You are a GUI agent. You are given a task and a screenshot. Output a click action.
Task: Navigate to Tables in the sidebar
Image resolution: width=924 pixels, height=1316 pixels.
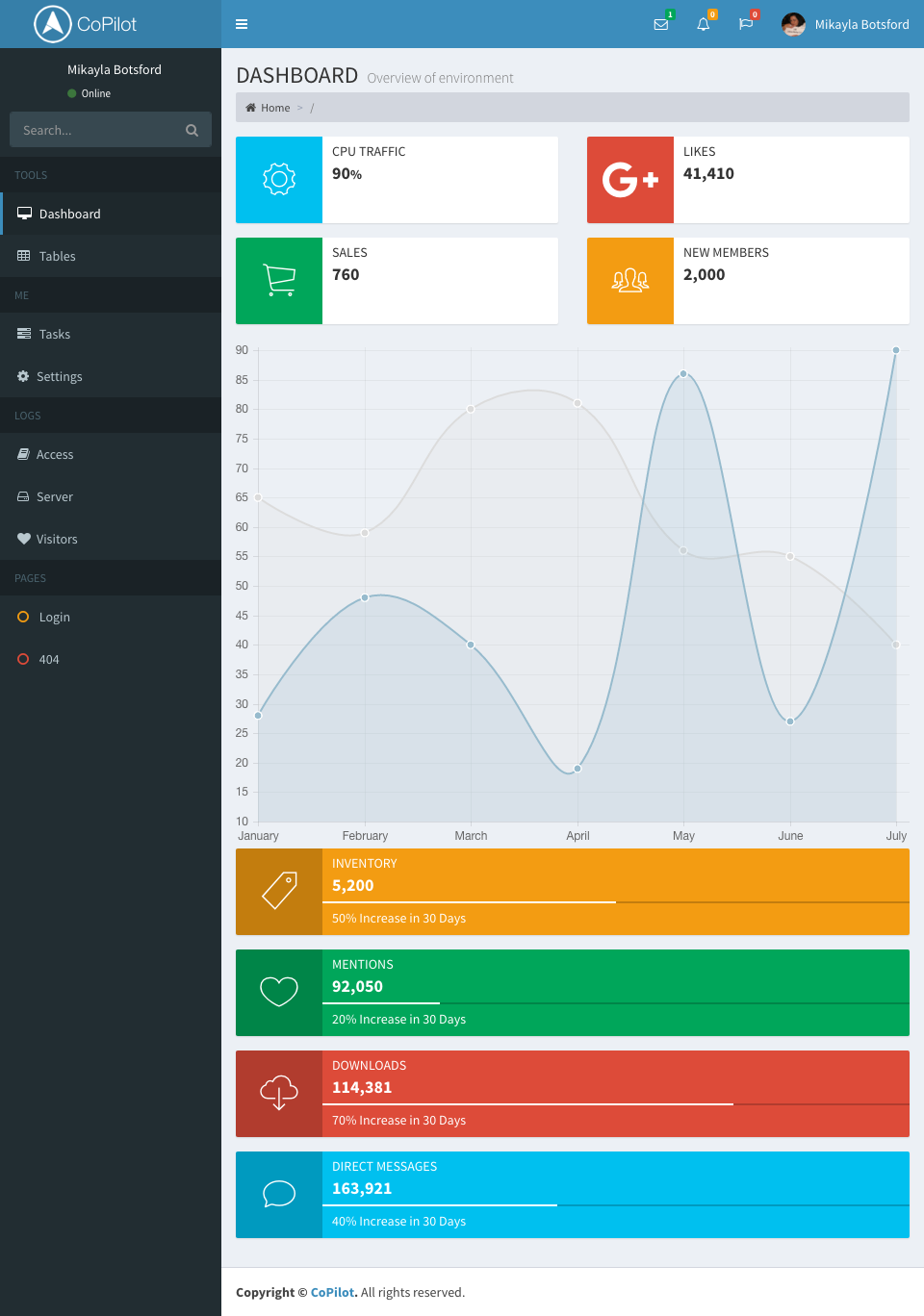(58, 256)
